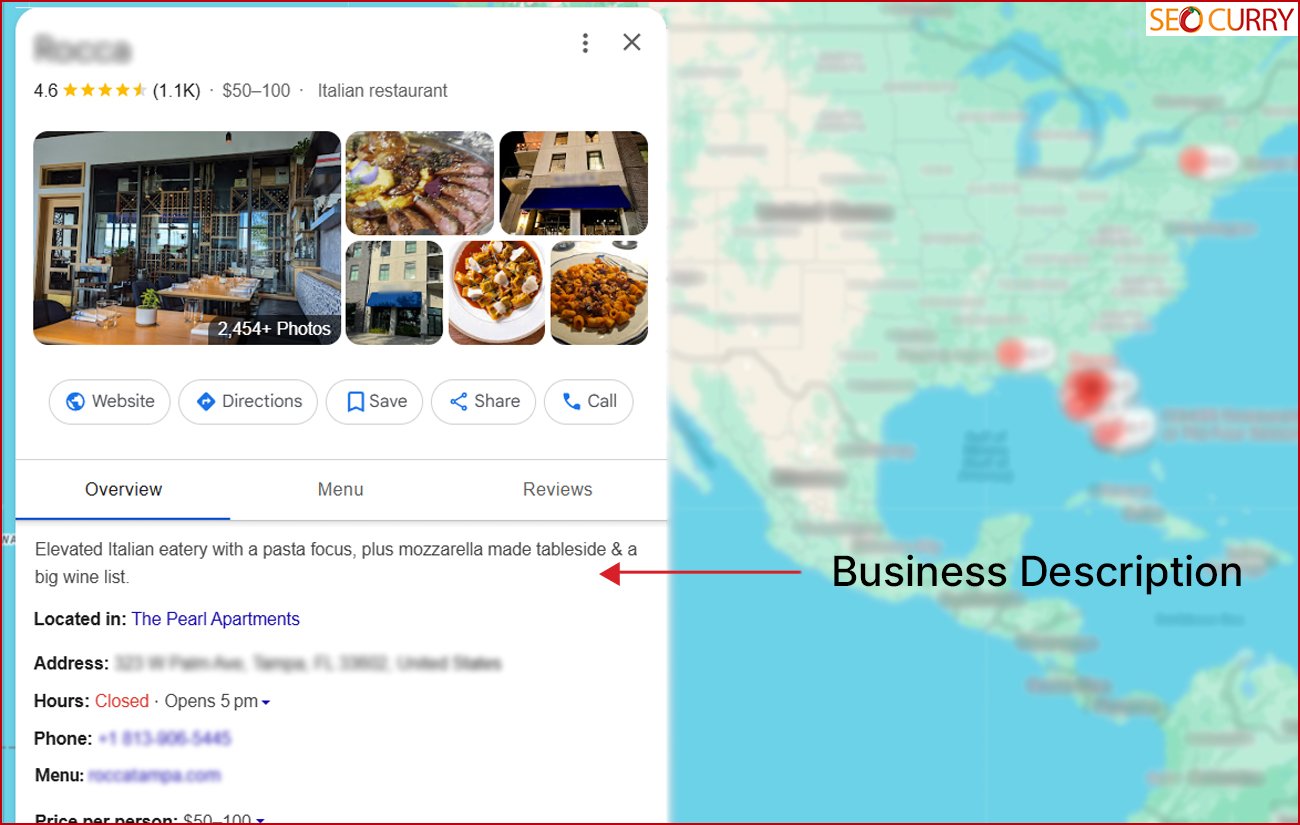Open the three-dot more options menu

click(585, 42)
